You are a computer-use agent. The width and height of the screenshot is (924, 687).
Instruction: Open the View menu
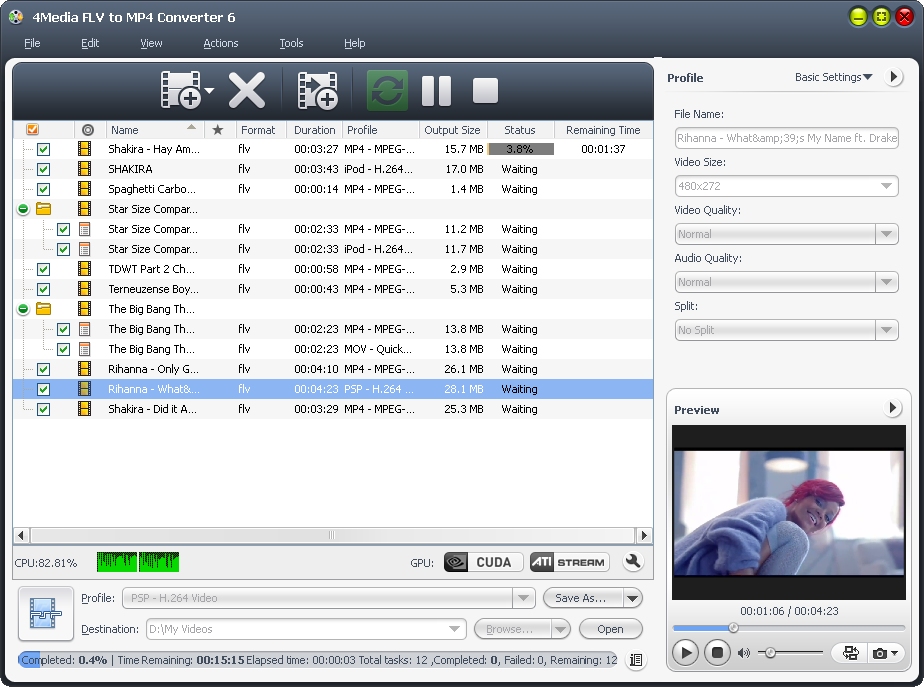pyautogui.click(x=151, y=43)
